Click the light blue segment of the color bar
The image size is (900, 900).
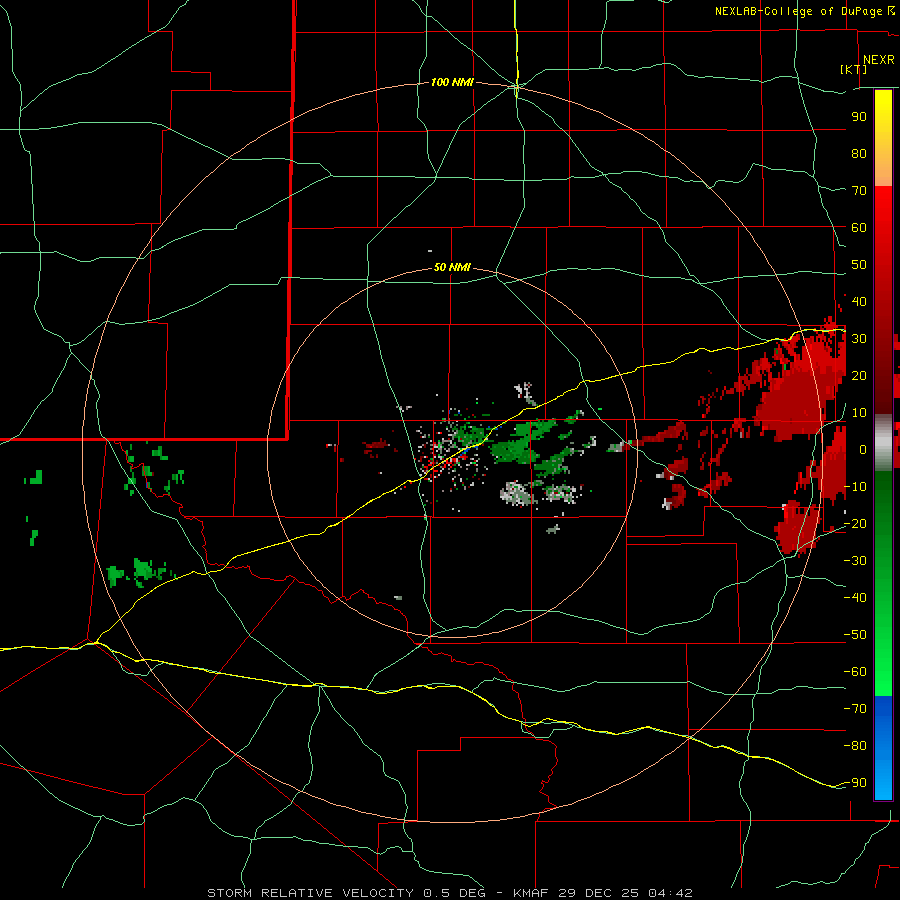click(x=883, y=782)
